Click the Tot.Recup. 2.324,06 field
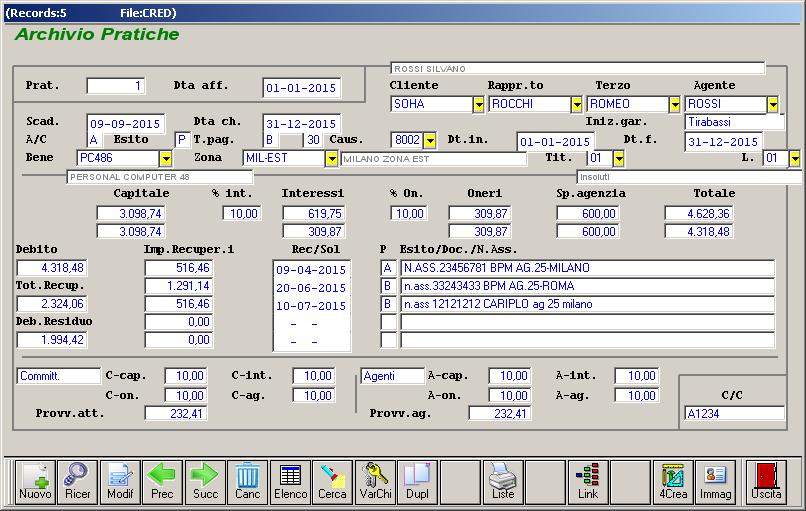Viewport: 806px width, 511px height. (x=52, y=304)
